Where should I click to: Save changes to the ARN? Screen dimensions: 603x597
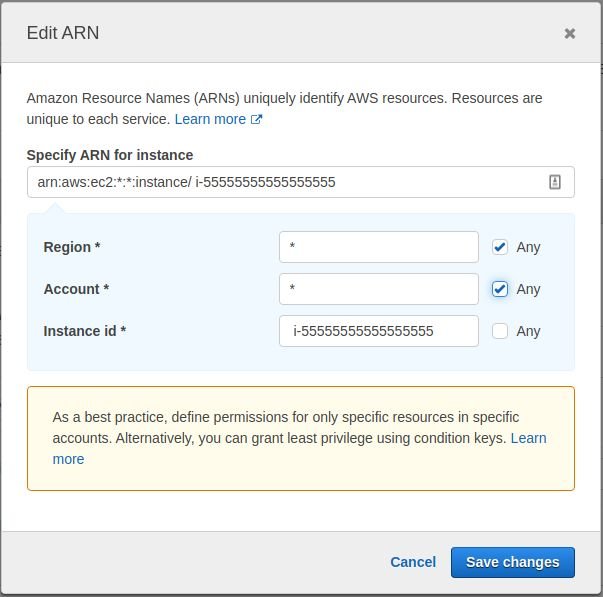(513, 562)
